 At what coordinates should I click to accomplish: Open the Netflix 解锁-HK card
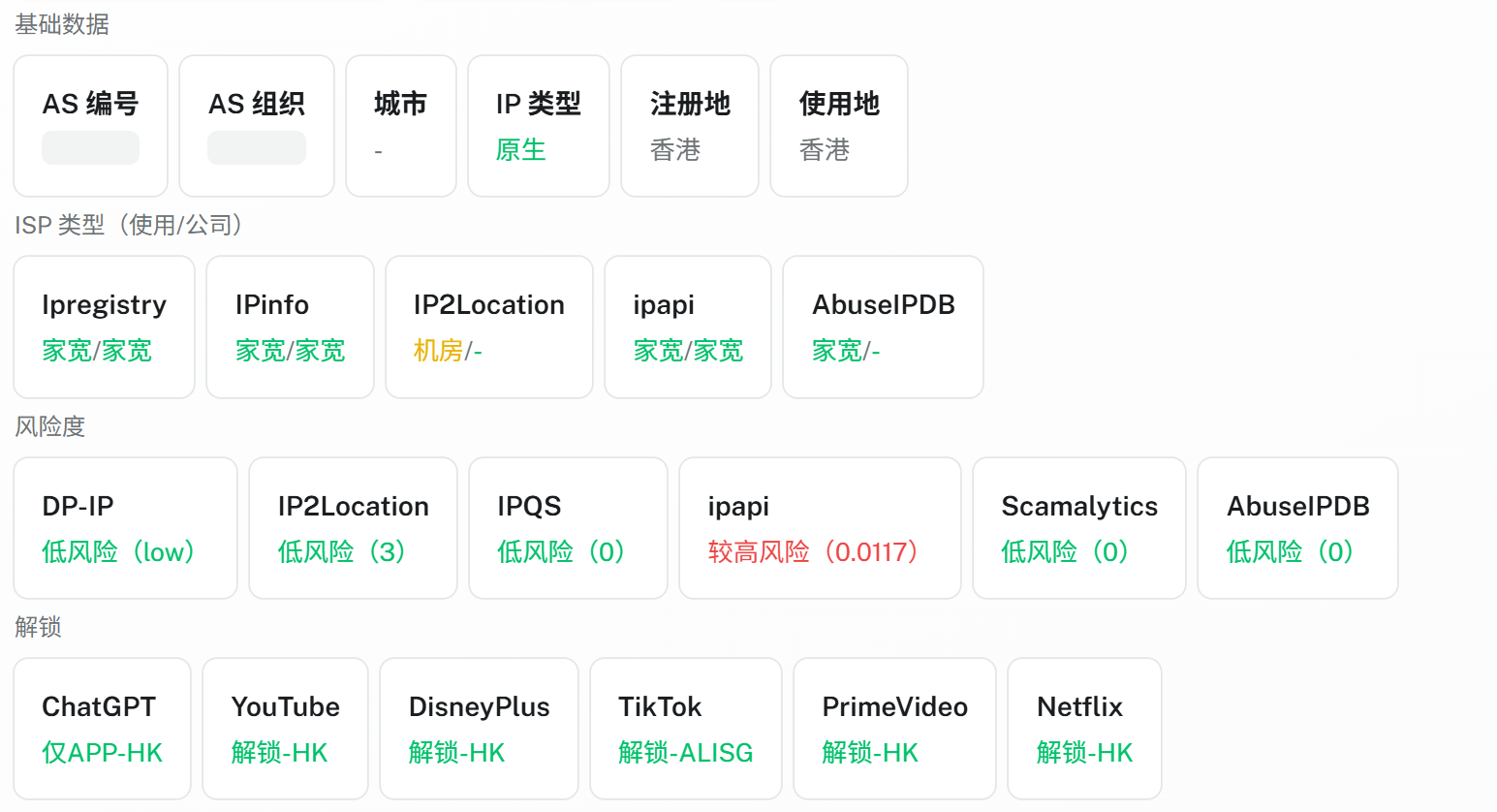click(x=1084, y=729)
